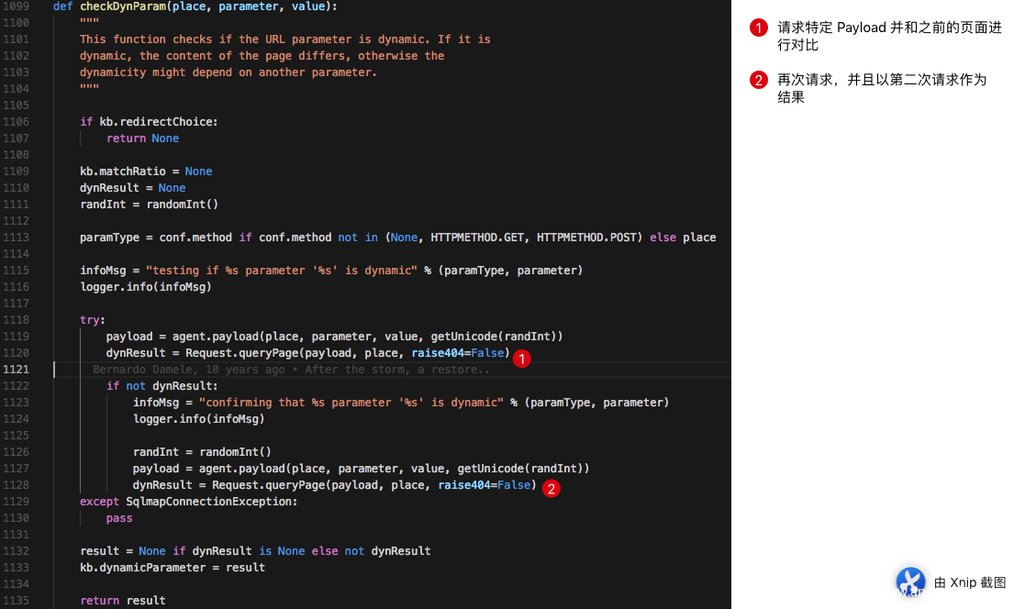Click the 'try:' keyword on line 1118

pos(90,320)
